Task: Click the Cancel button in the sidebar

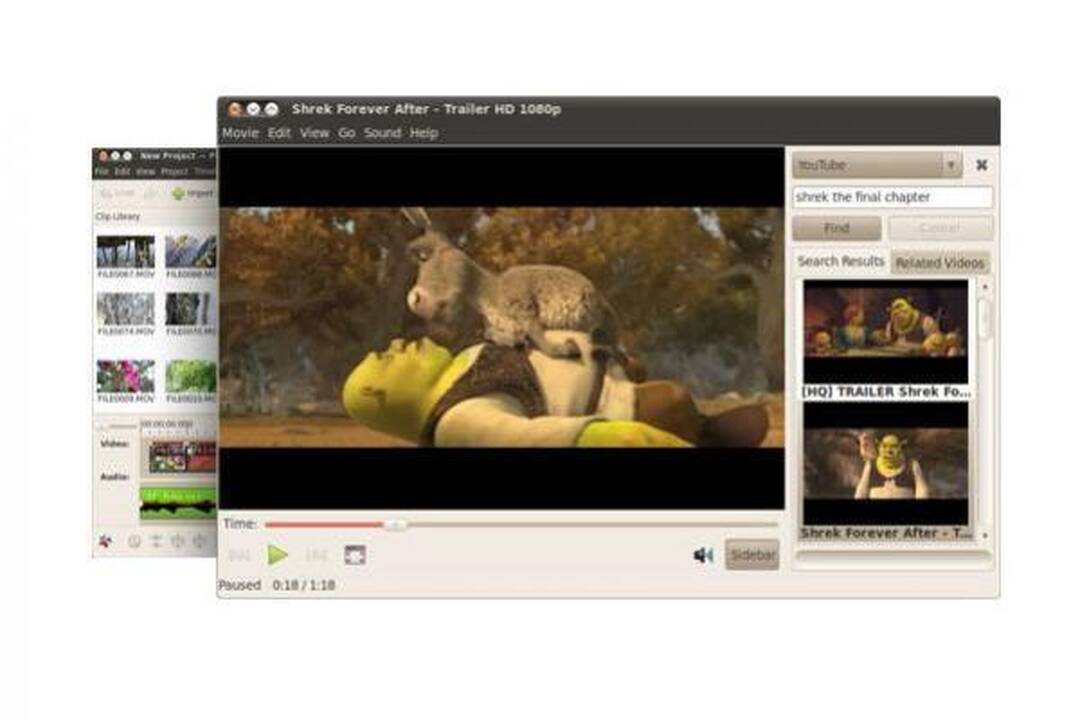Action: click(940, 228)
